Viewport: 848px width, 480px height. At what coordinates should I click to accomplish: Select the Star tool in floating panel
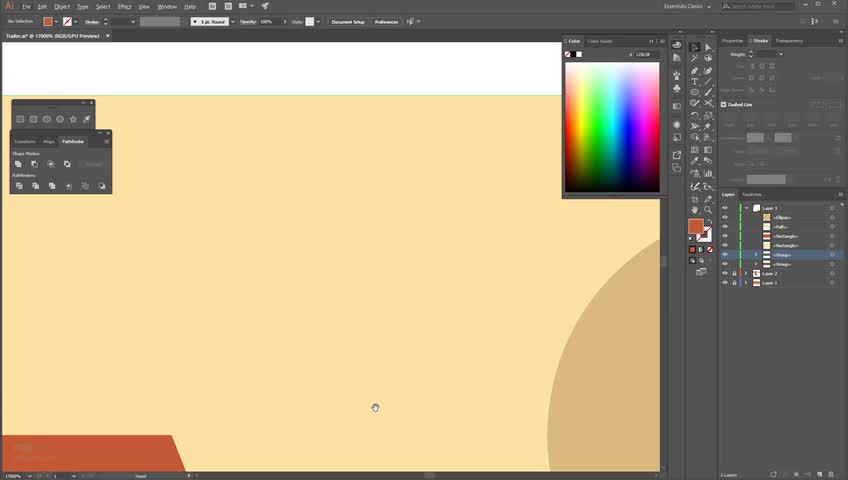coord(74,119)
